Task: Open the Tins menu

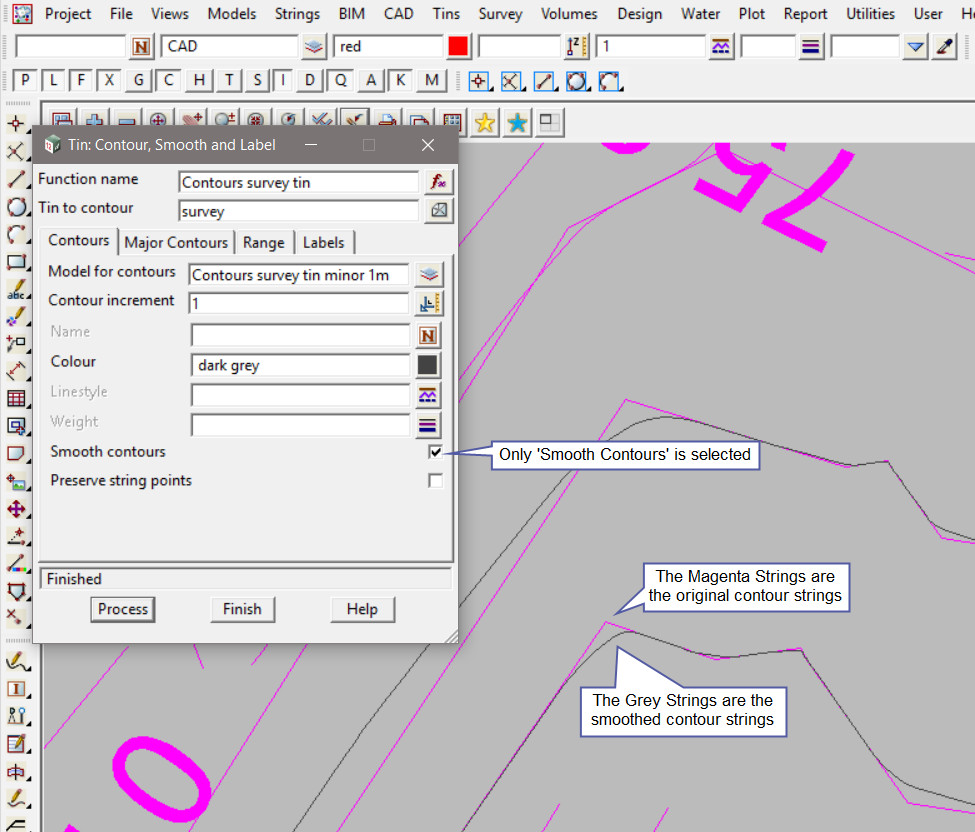Action: [447, 14]
